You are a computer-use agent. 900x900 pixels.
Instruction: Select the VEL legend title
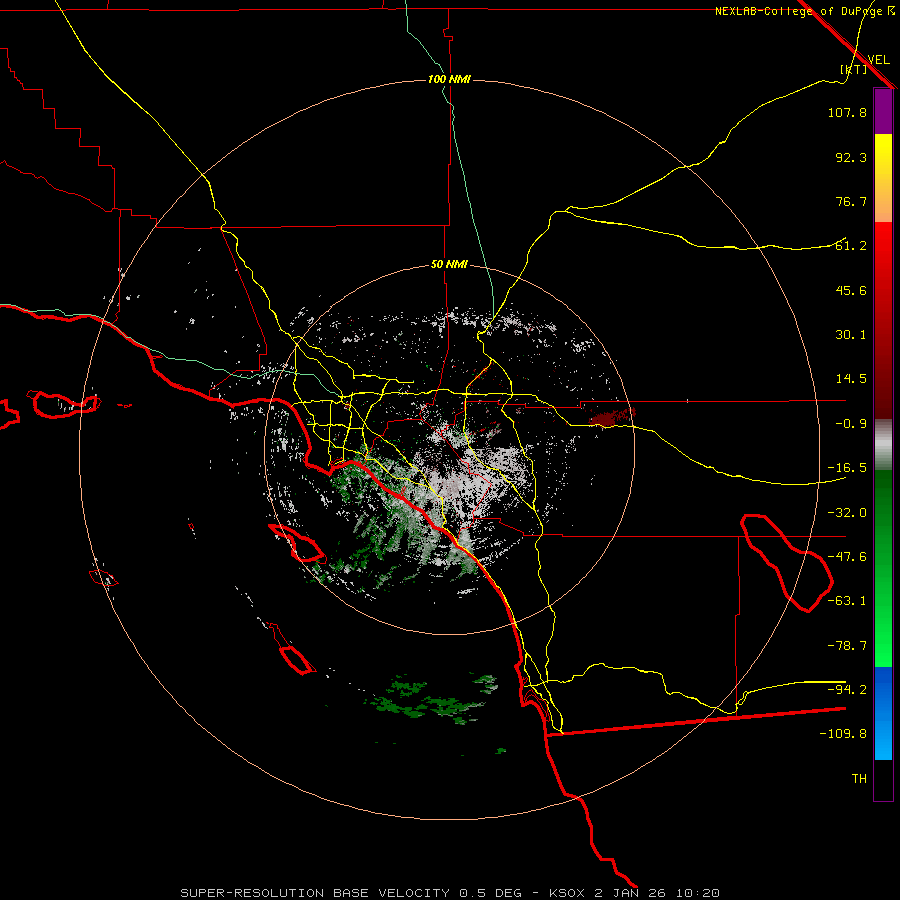click(878, 60)
